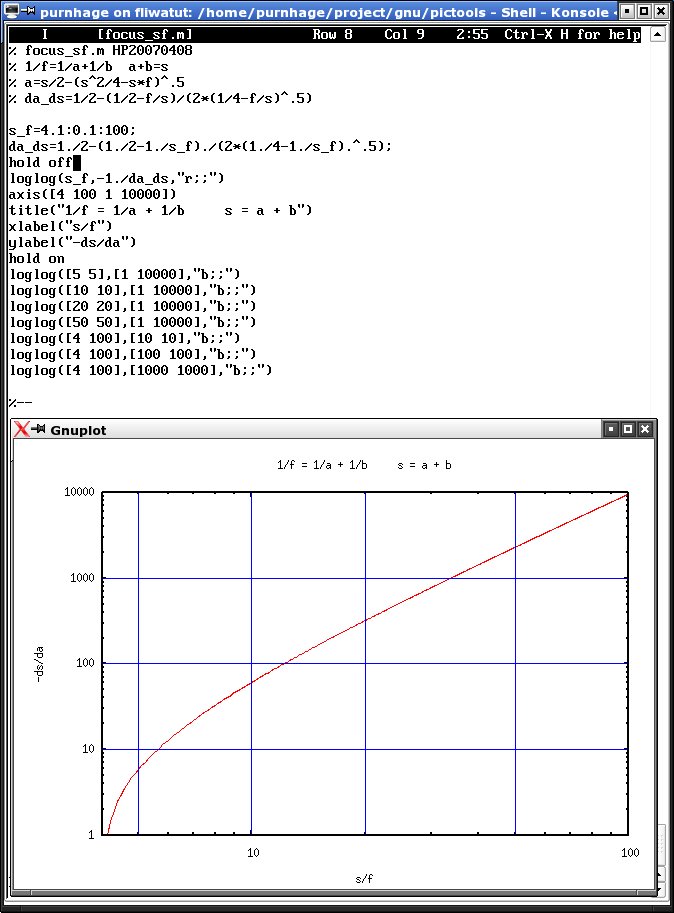
Task: Close the Gnuplot window
Action: (x=644, y=429)
